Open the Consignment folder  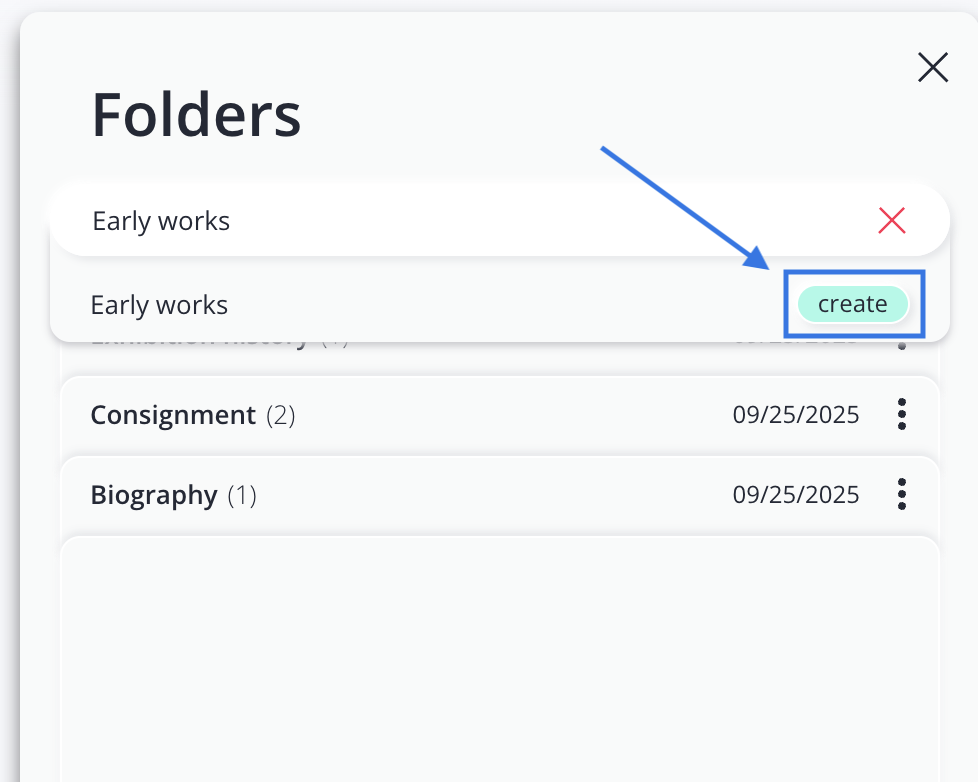coord(173,415)
